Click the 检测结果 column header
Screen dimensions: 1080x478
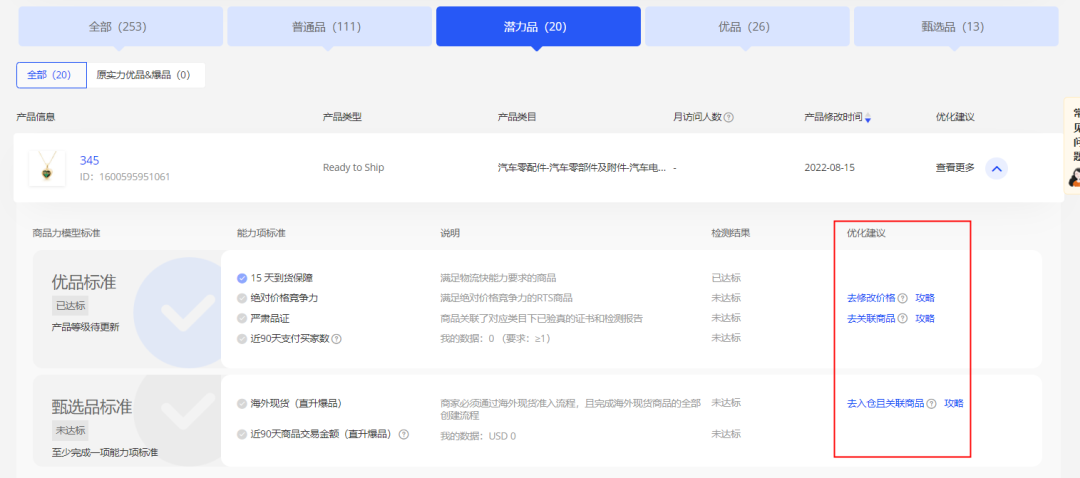pos(731,233)
